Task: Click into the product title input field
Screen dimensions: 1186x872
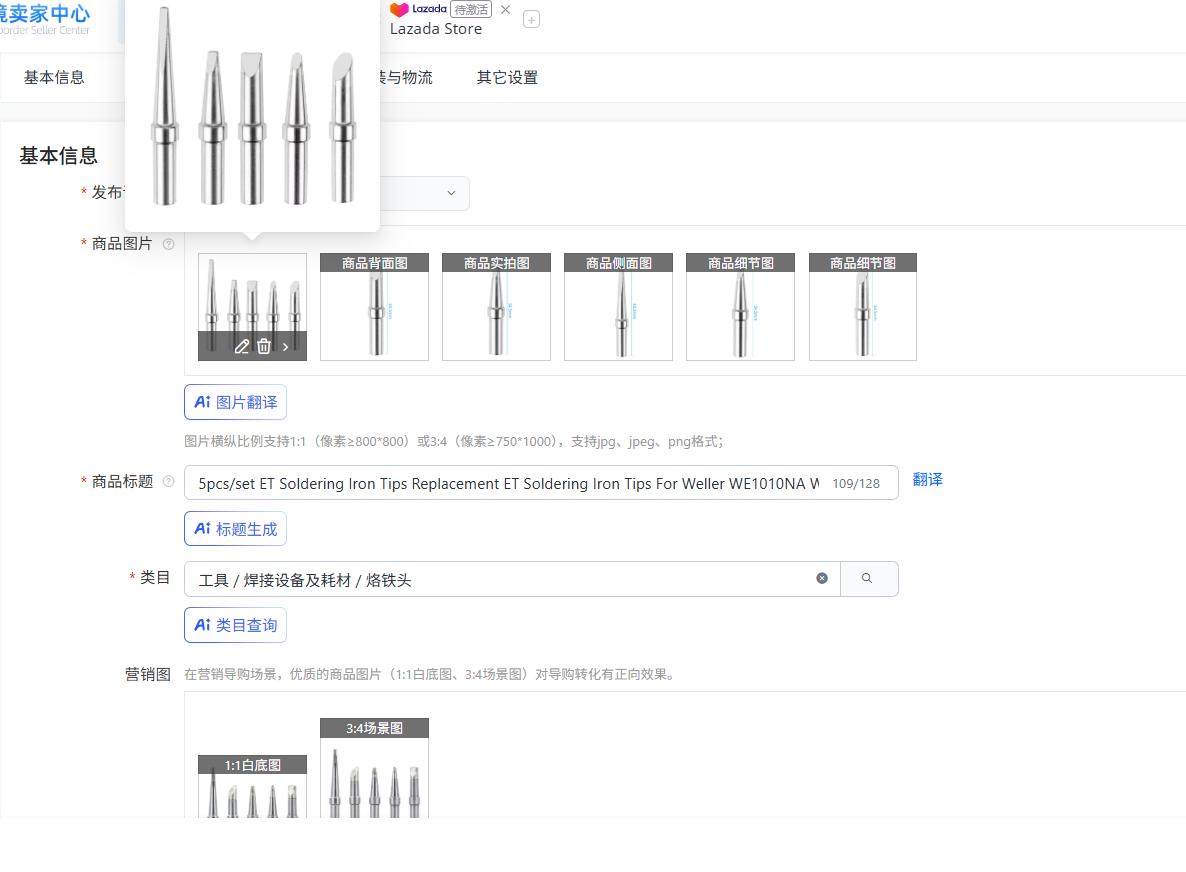Action: tap(541, 483)
